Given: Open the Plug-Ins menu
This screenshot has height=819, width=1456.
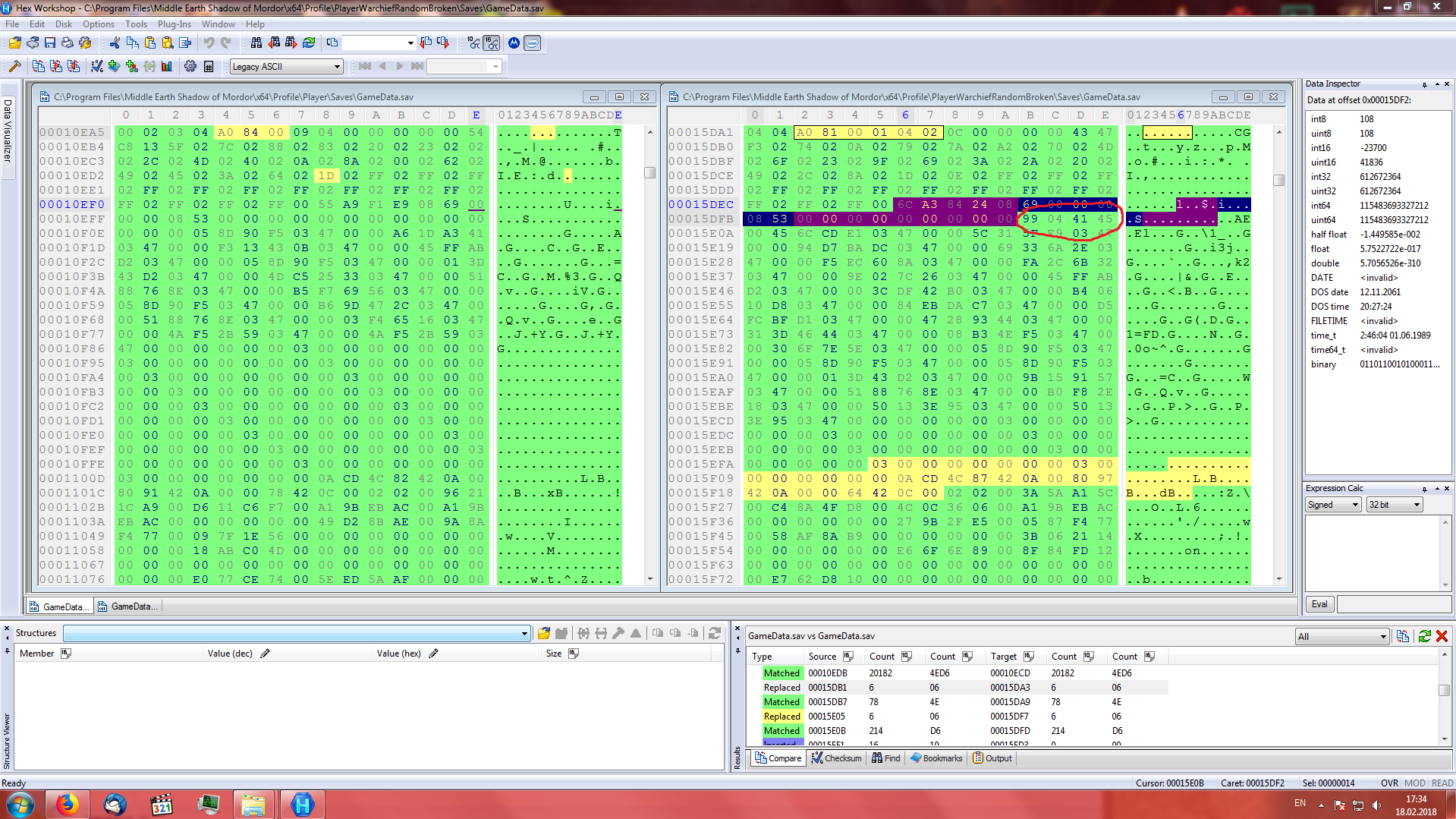Looking at the screenshot, I should tap(175, 24).
